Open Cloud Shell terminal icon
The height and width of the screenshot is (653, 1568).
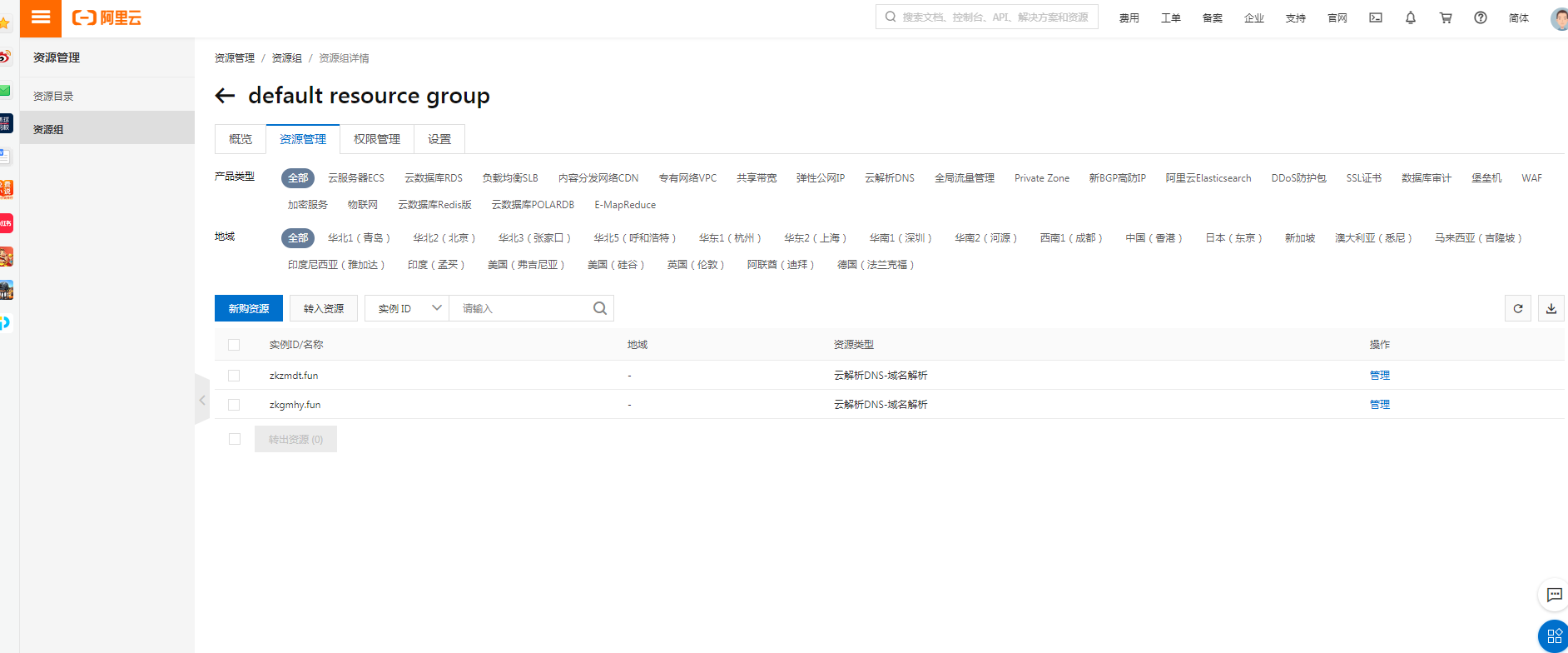coord(1376,17)
